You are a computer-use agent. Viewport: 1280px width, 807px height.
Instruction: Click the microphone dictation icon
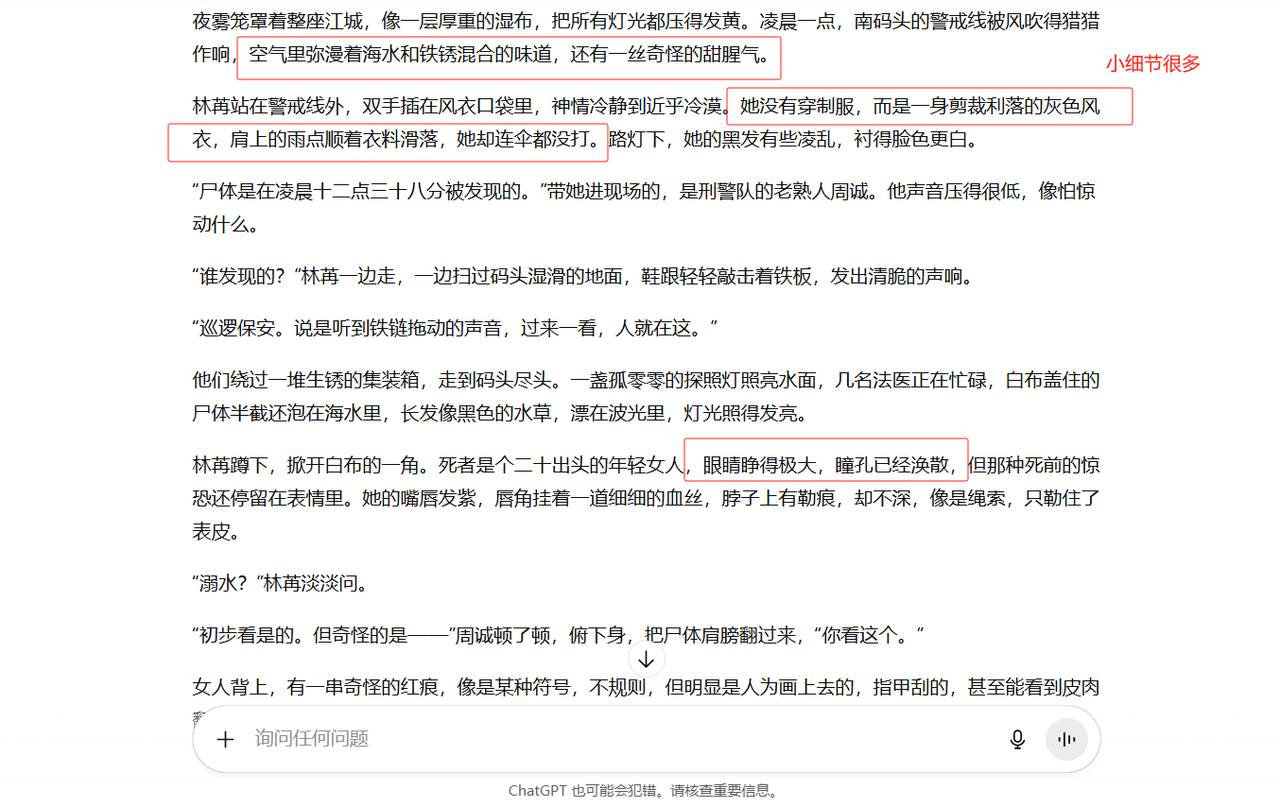[x=1017, y=739]
